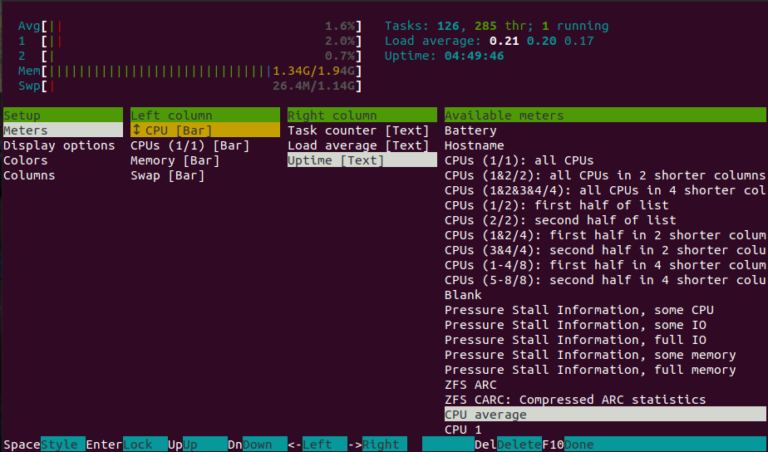768x452 pixels.
Task: Choose ZFS ARC from Available meters
Action: coord(470,385)
